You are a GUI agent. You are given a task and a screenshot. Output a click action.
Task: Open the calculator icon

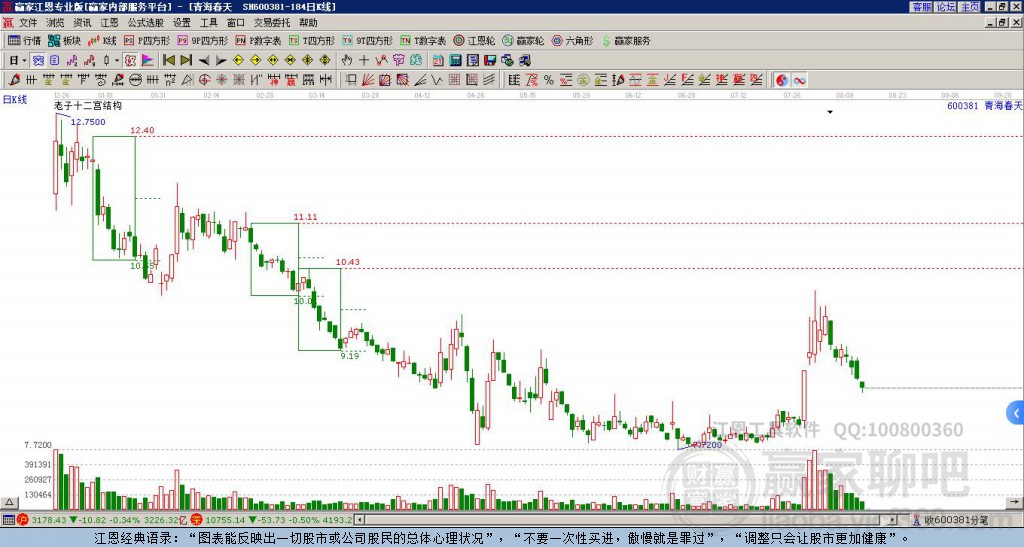455,61
